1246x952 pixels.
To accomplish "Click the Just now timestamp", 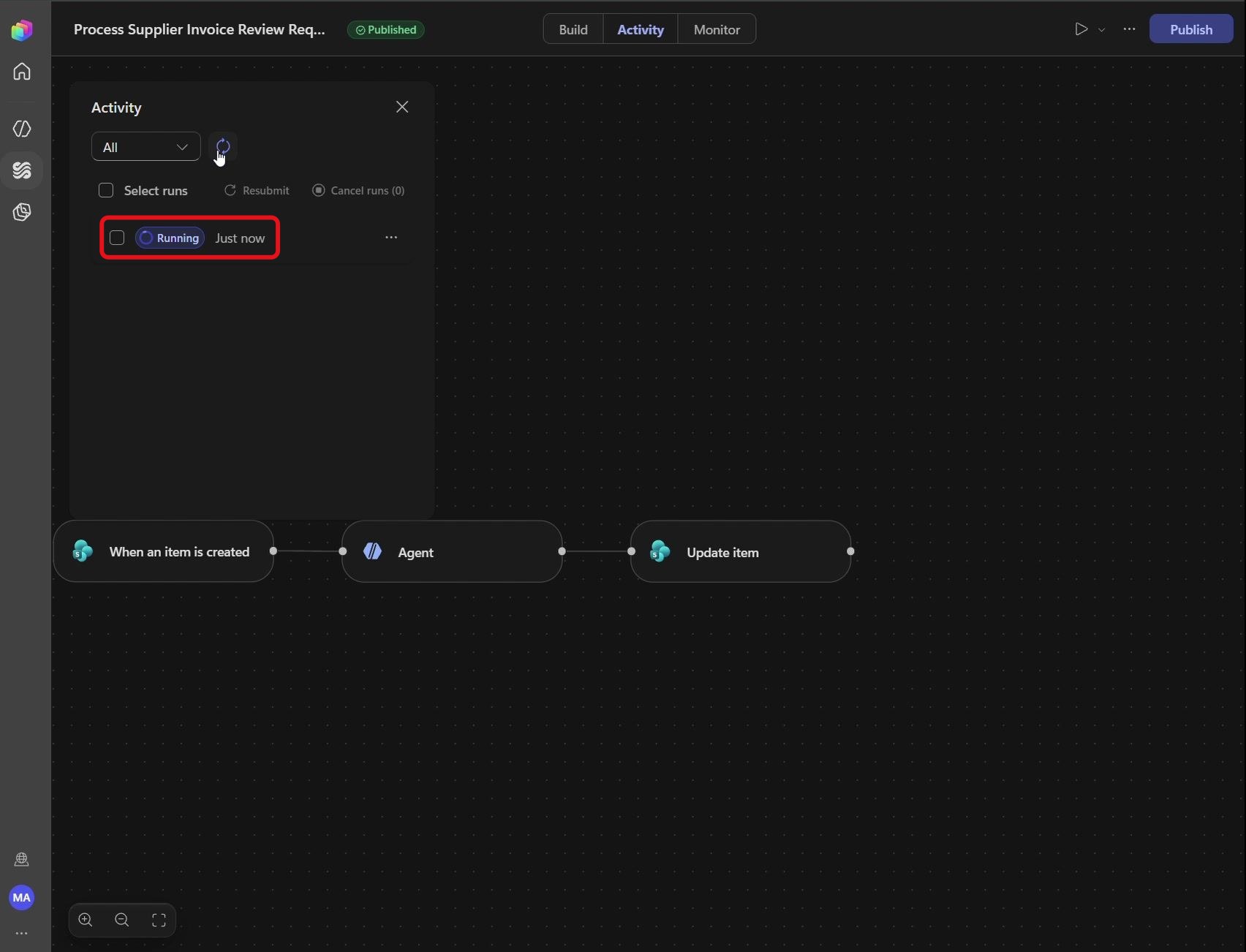I will 240,238.
